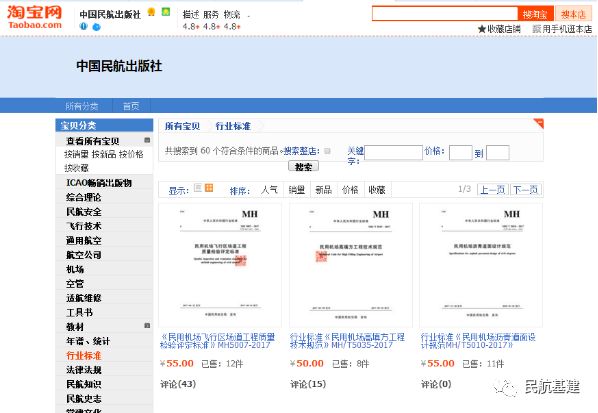Sort products by 销量
Image resolution: width=598 pixels, height=413 pixels.
(x=297, y=190)
